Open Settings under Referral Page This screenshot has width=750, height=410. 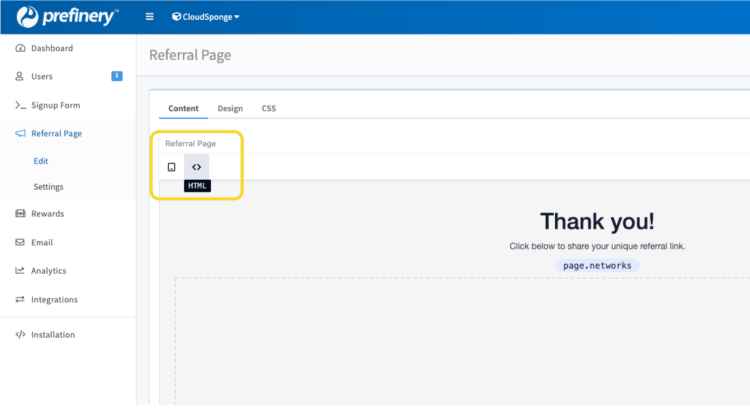pos(48,187)
